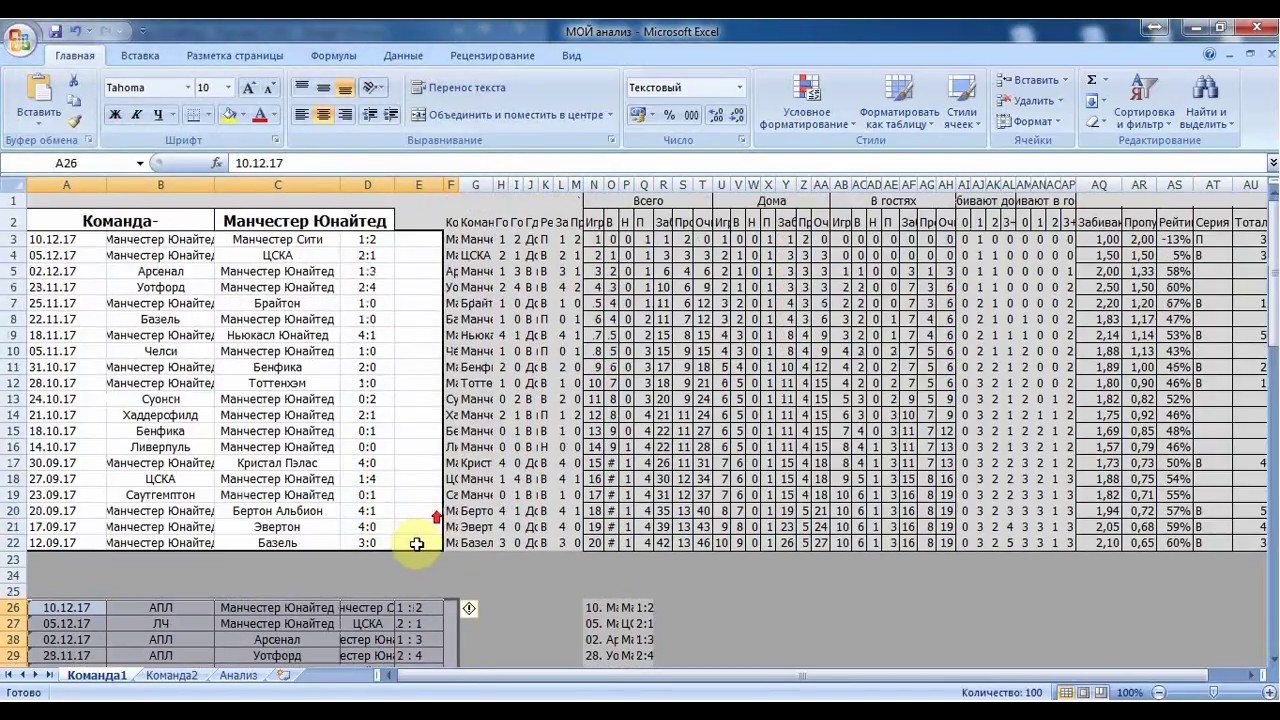
Task: Activate the Format Painter brush
Action: (x=74, y=121)
